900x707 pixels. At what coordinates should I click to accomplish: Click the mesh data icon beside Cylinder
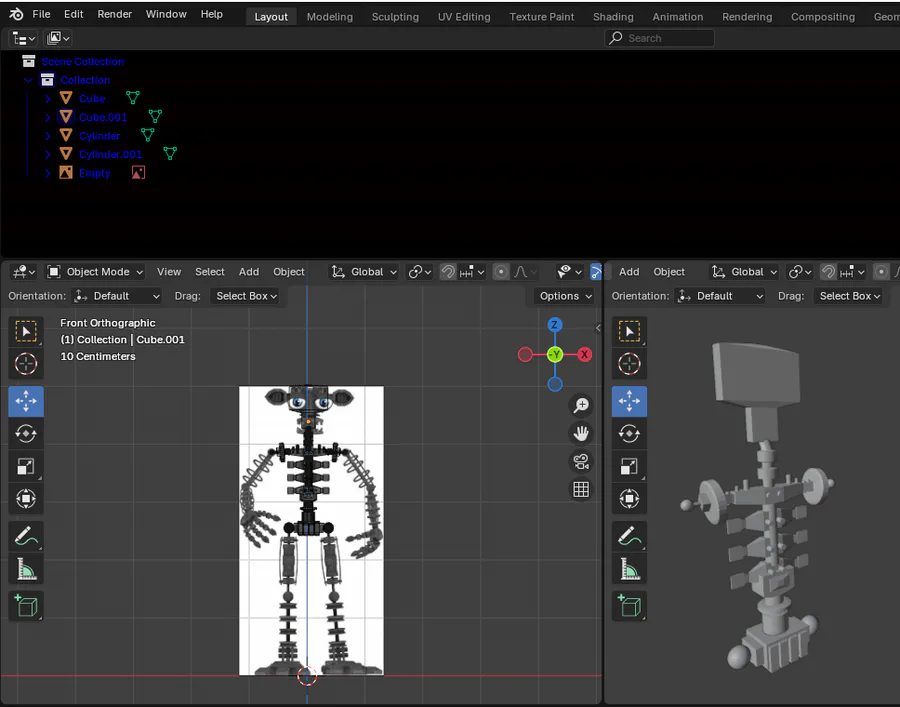click(148, 135)
